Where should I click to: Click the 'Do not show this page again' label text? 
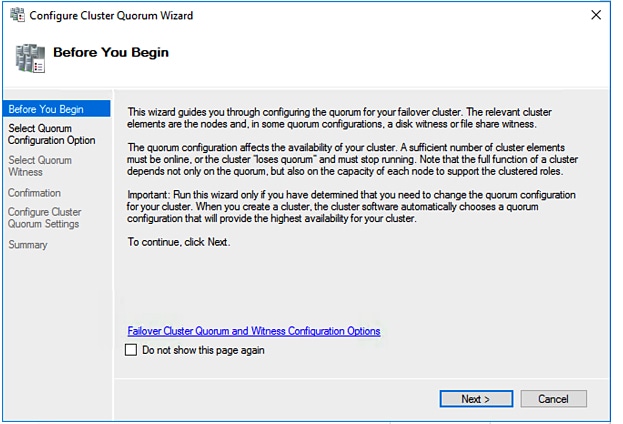203,351
